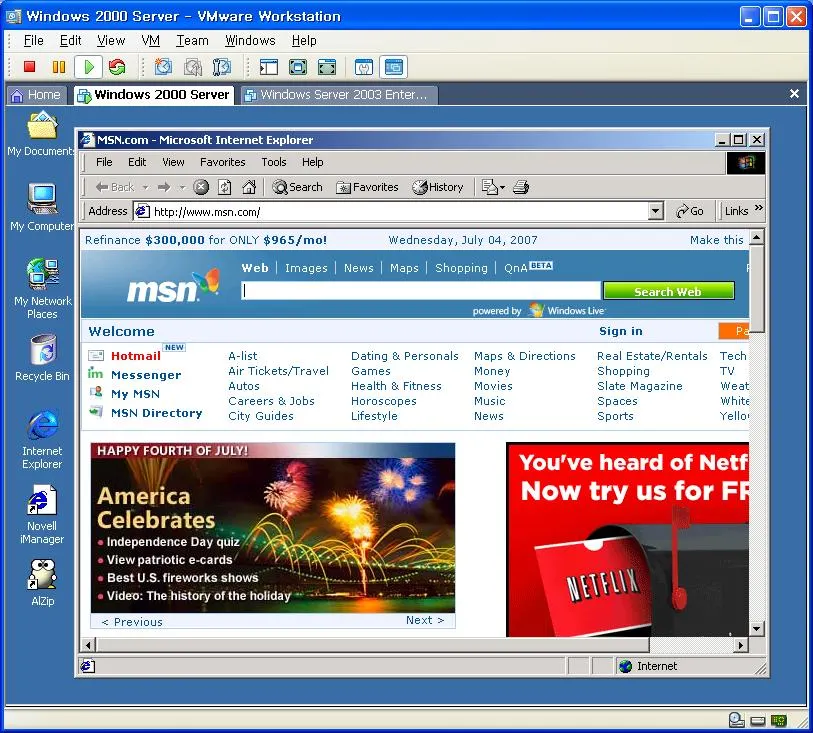Click the Reset virtual machine icon
The width and height of the screenshot is (813, 733).
(117, 67)
